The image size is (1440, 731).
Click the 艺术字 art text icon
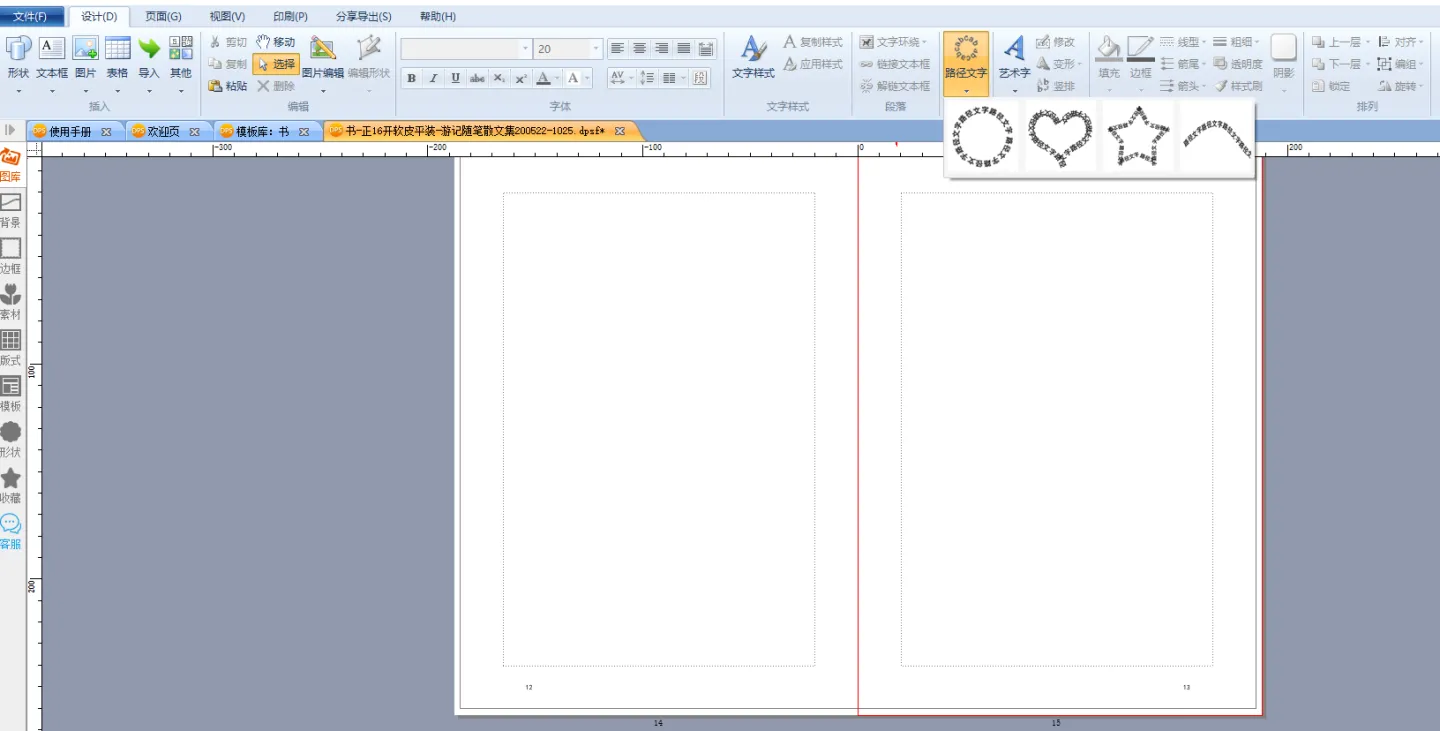(x=1014, y=50)
